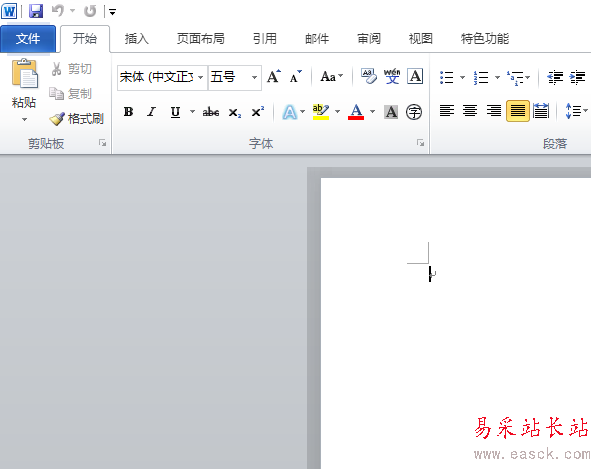591x469 pixels.
Task: Click the Character Border icon
Action: [415, 77]
